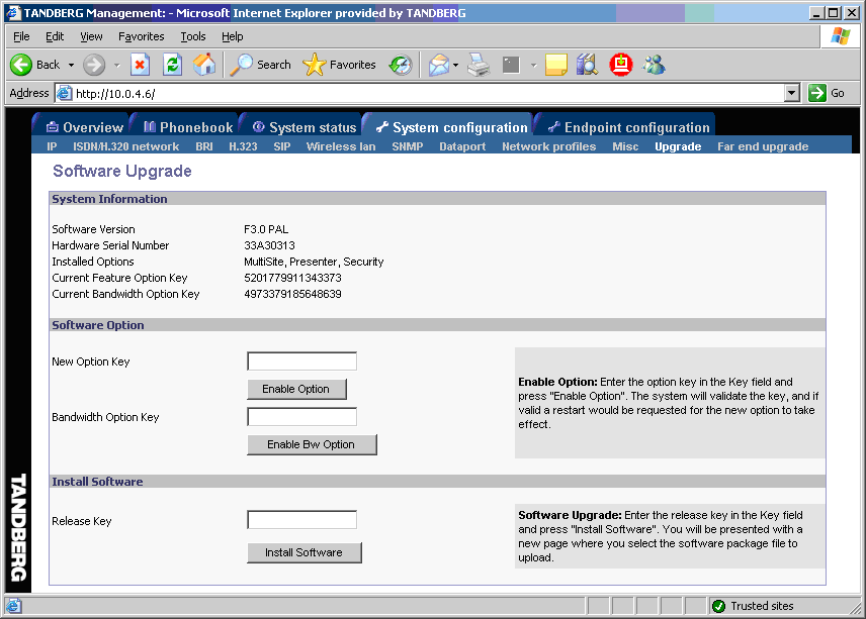Screen dimensions: 866x619
Task: Click the Mail envelope icon
Action: [439, 65]
